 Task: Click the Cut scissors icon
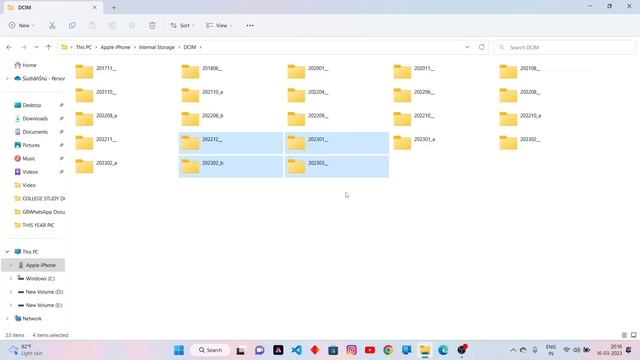(52, 25)
